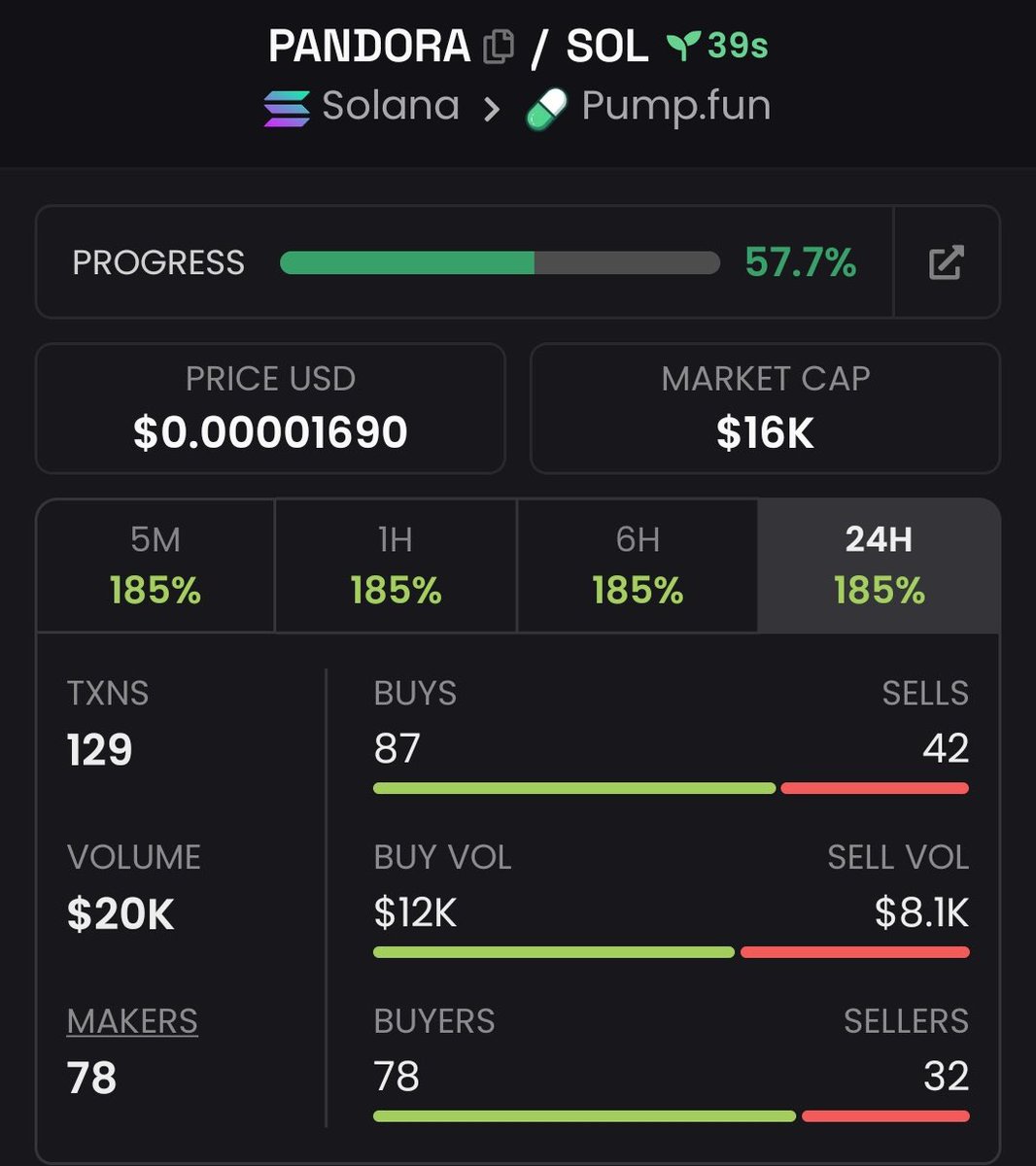Click the buys versus sells ratio bar
The width and height of the screenshot is (1036, 1166).
(x=671, y=788)
